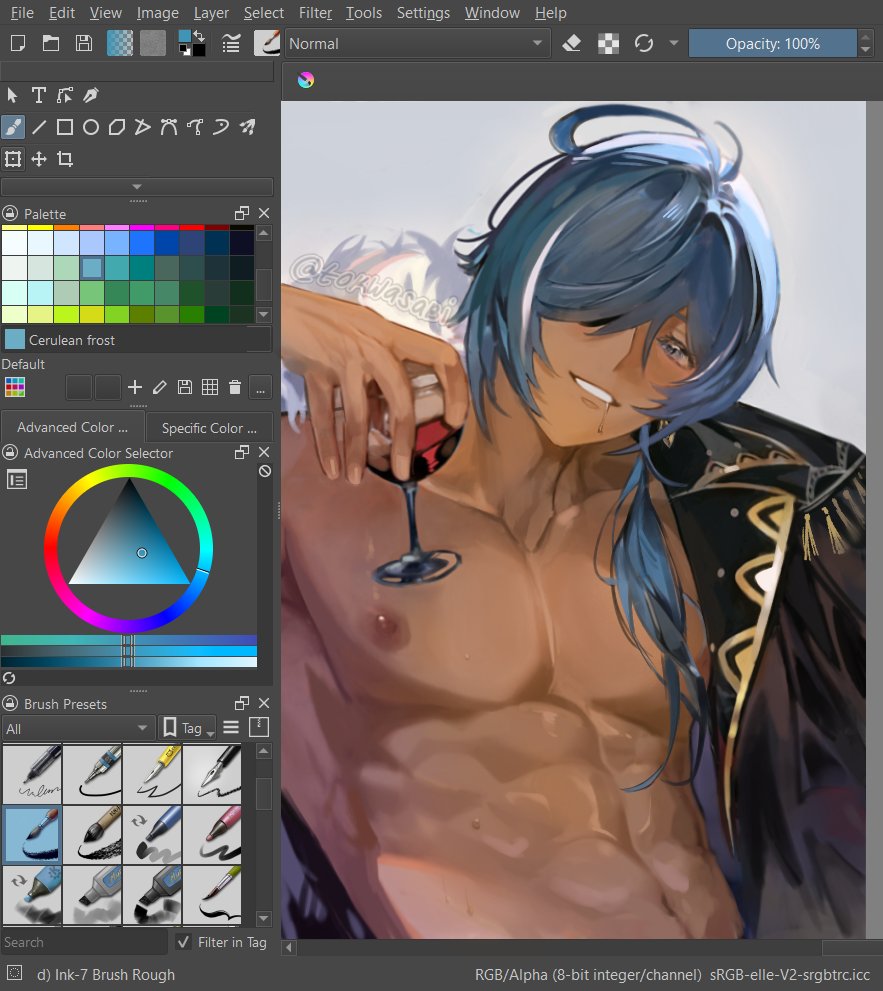Edit the selected palette swatch

coord(160,387)
